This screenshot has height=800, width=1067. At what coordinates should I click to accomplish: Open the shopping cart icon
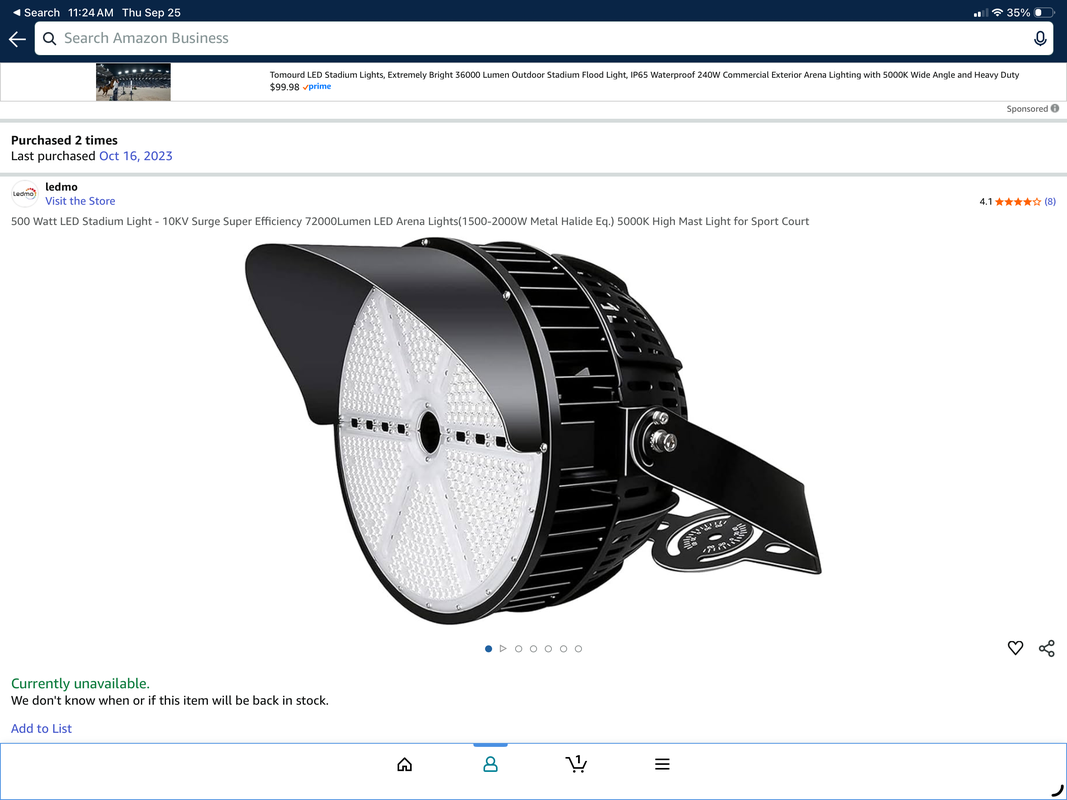click(576, 764)
